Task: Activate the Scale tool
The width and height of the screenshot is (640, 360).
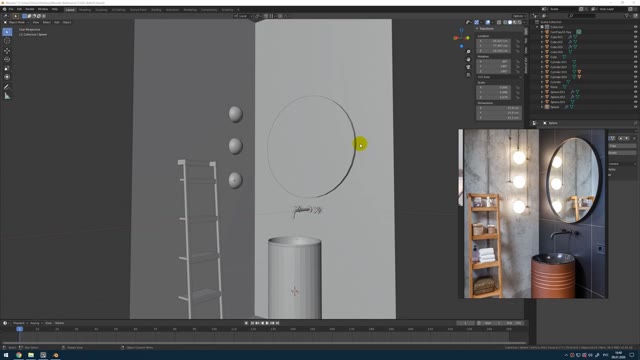Action: click(x=7, y=68)
